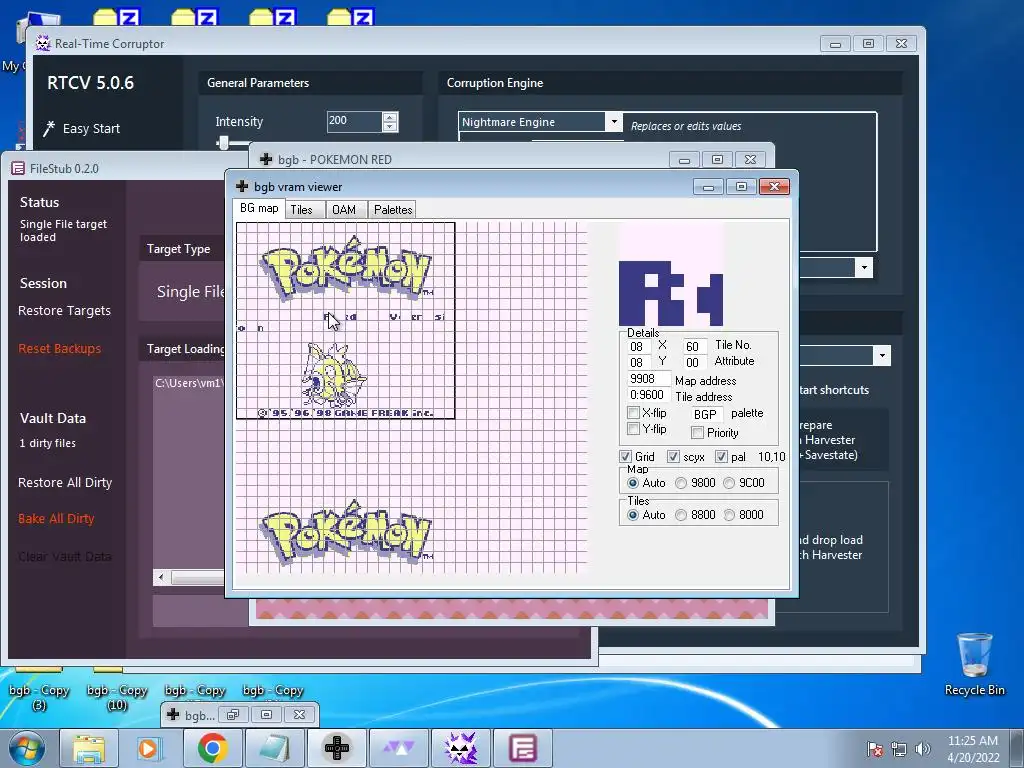
Task: Expand Nightmare Engine dropdown
Action: (613, 121)
